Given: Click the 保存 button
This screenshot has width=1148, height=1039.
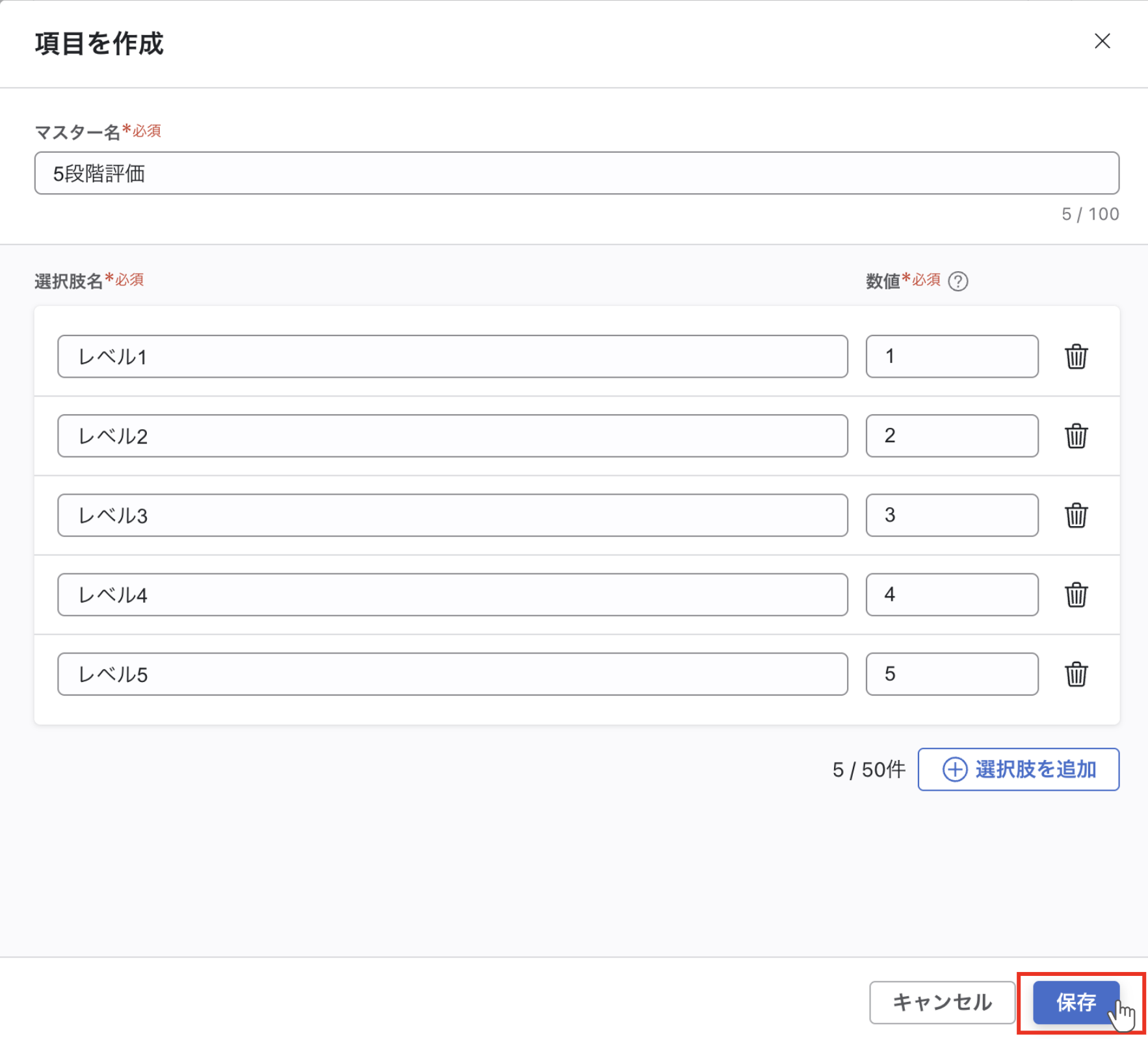Looking at the screenshot, I should point(1076,1002).
